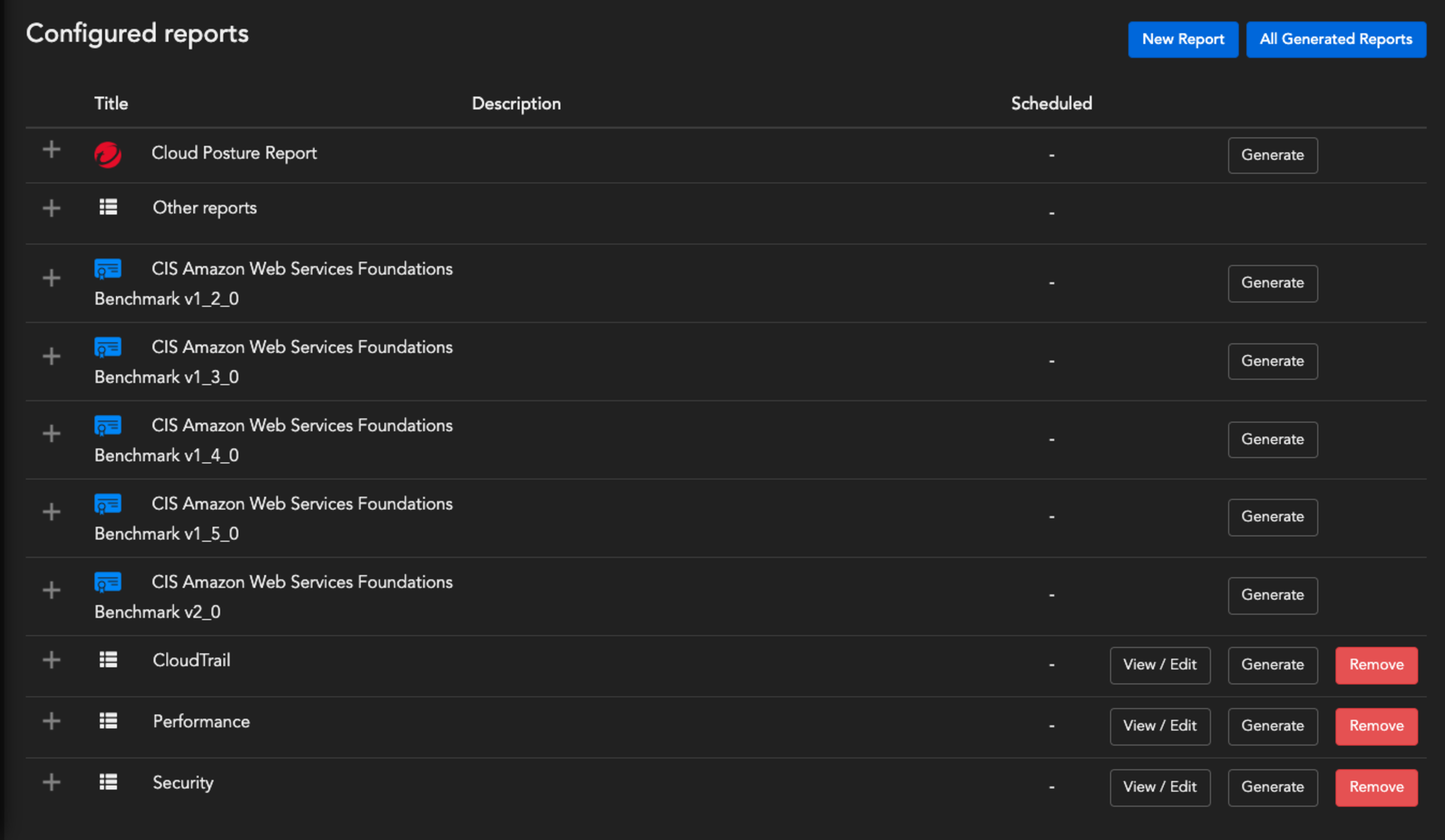Remove the Performance report
The width and height of the screenshot is (1445, 840).
pyautogui.click(x=1376, y=726)
